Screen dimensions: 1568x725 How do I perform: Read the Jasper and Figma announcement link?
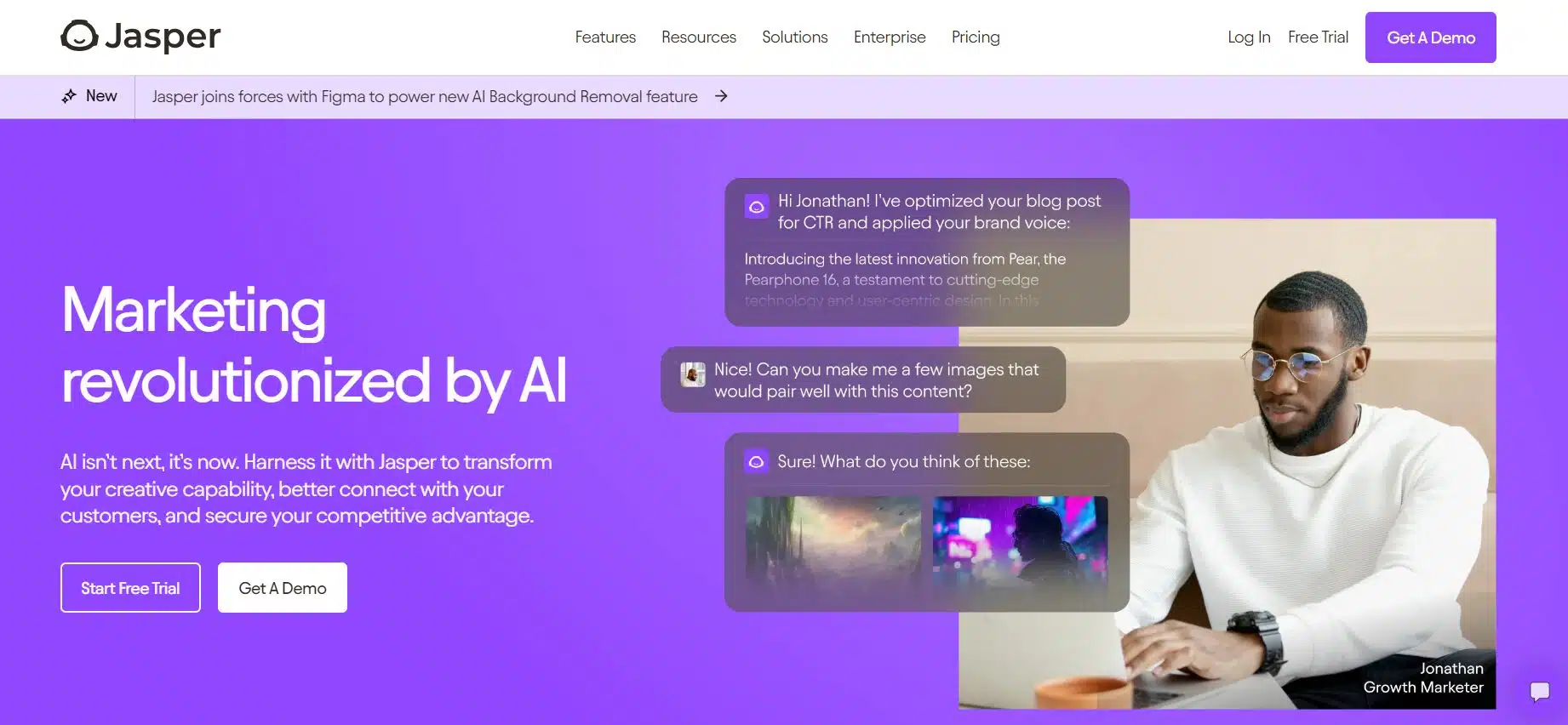point(425,96)
